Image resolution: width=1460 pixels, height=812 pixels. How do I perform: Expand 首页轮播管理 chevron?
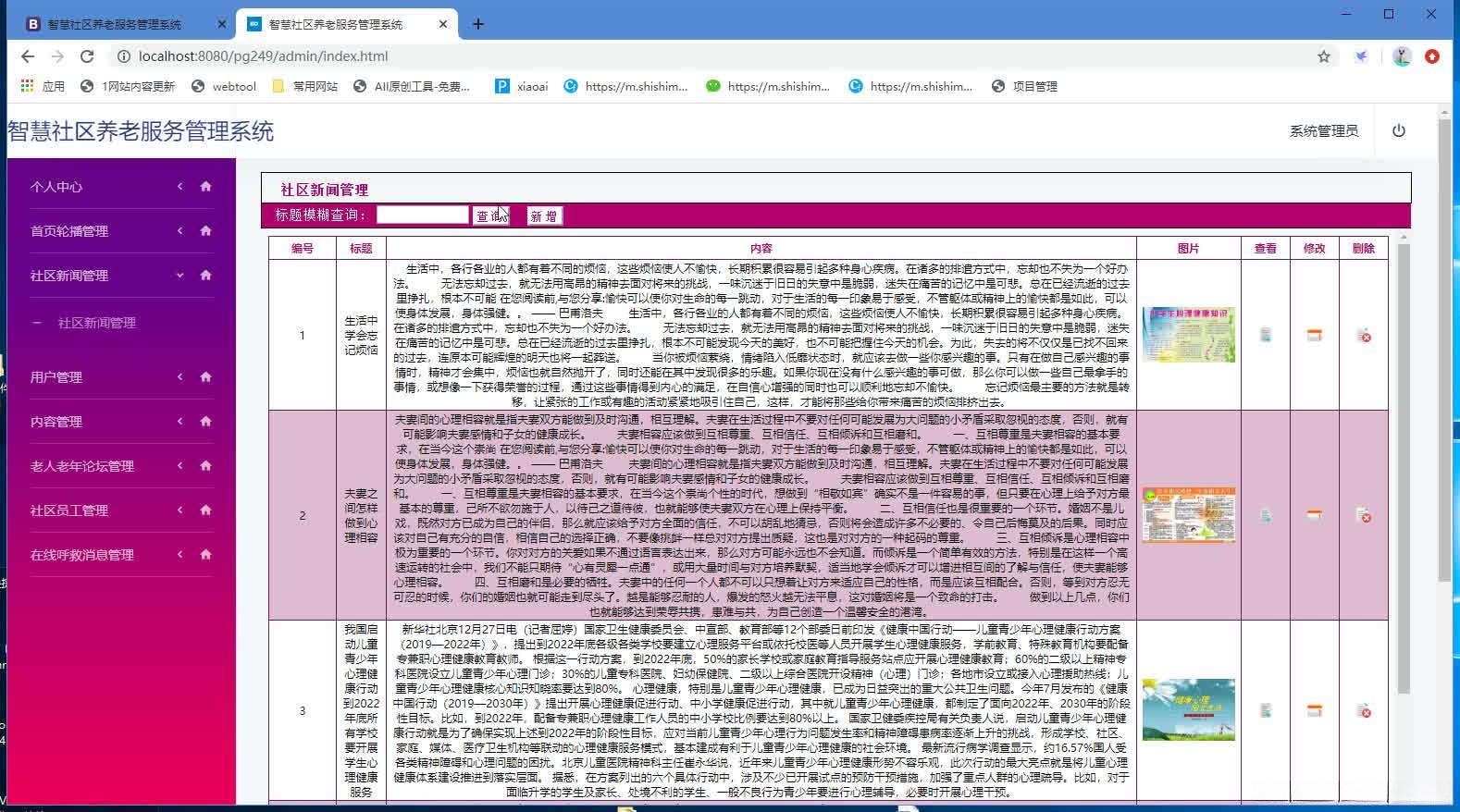[x=179, y=230]
